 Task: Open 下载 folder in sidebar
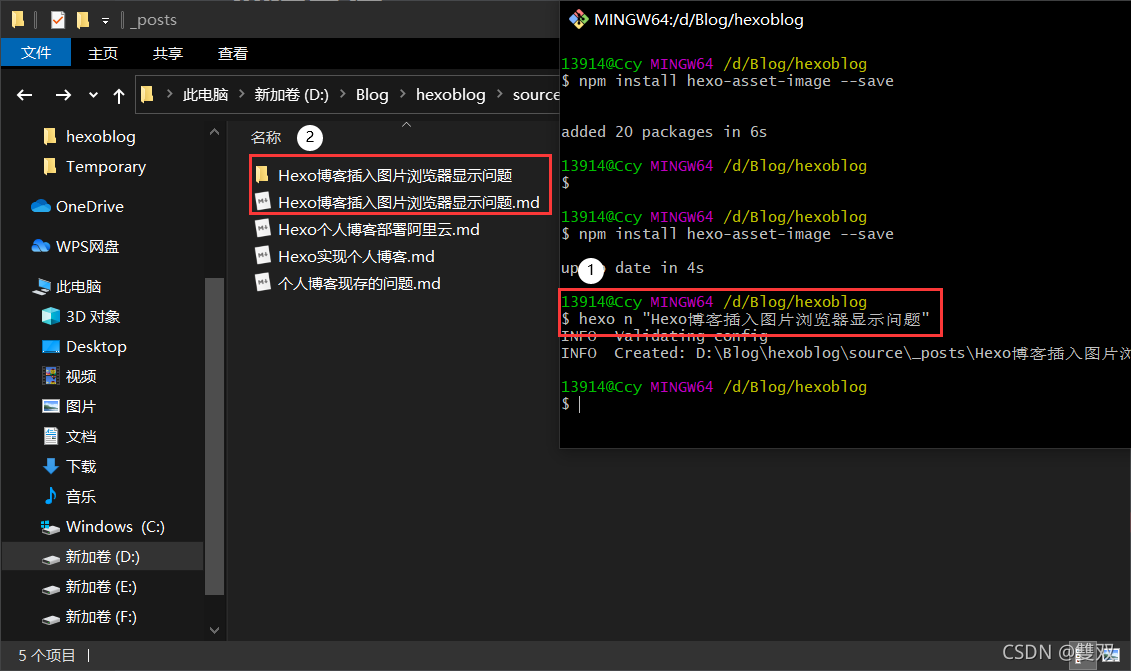pos(81,467)
